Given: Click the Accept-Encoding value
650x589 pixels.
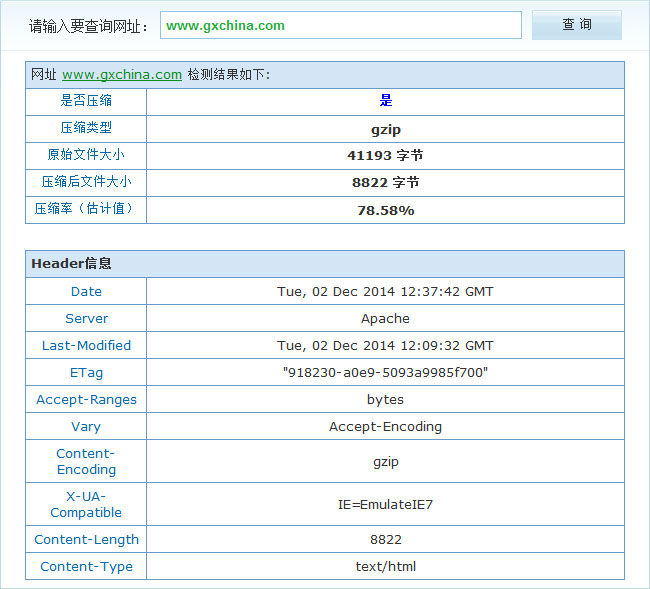Looking at the screenshot, I should click(x=386, y=427).
